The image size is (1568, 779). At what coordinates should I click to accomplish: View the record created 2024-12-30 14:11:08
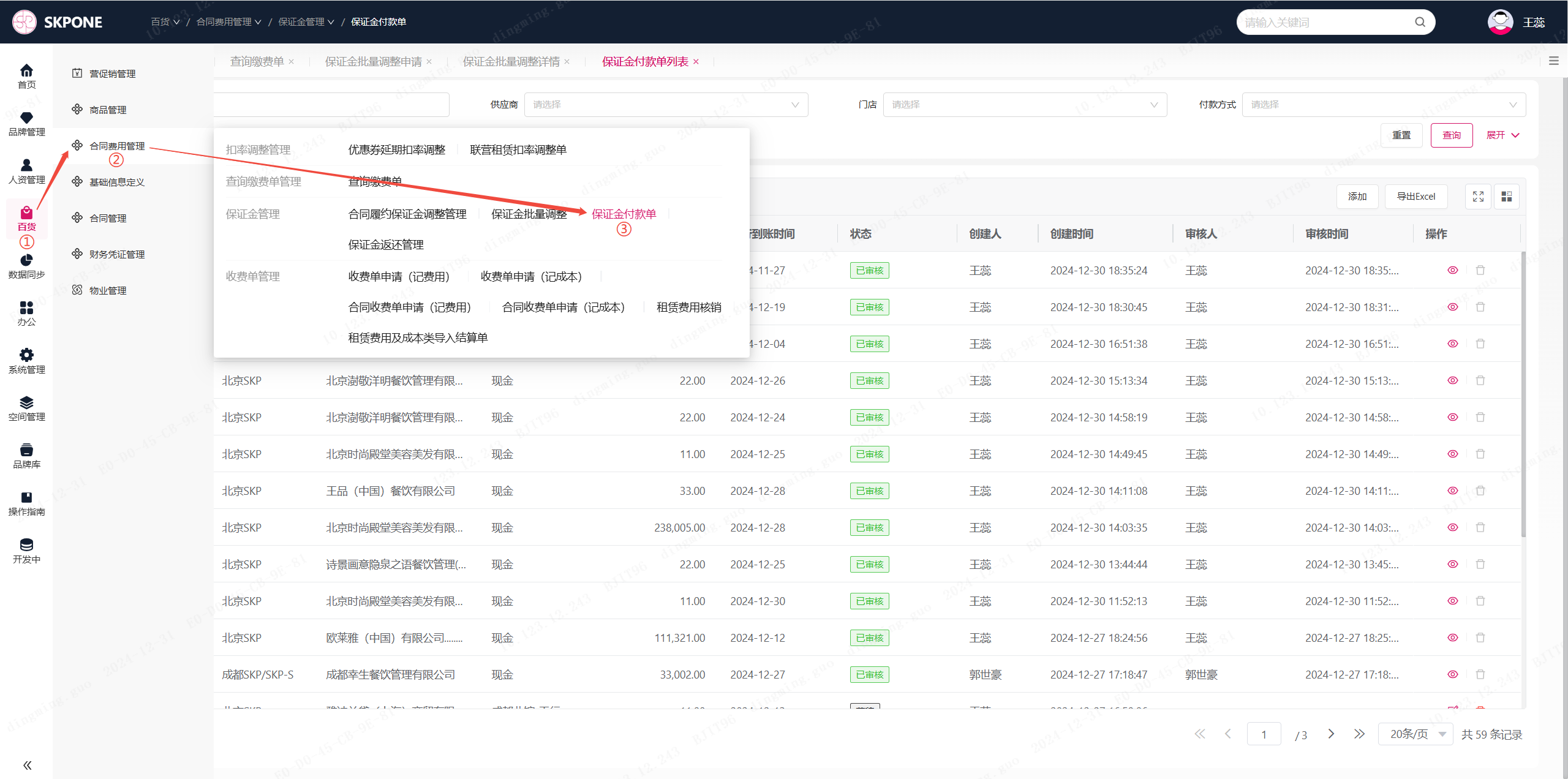coord(1453,491)
